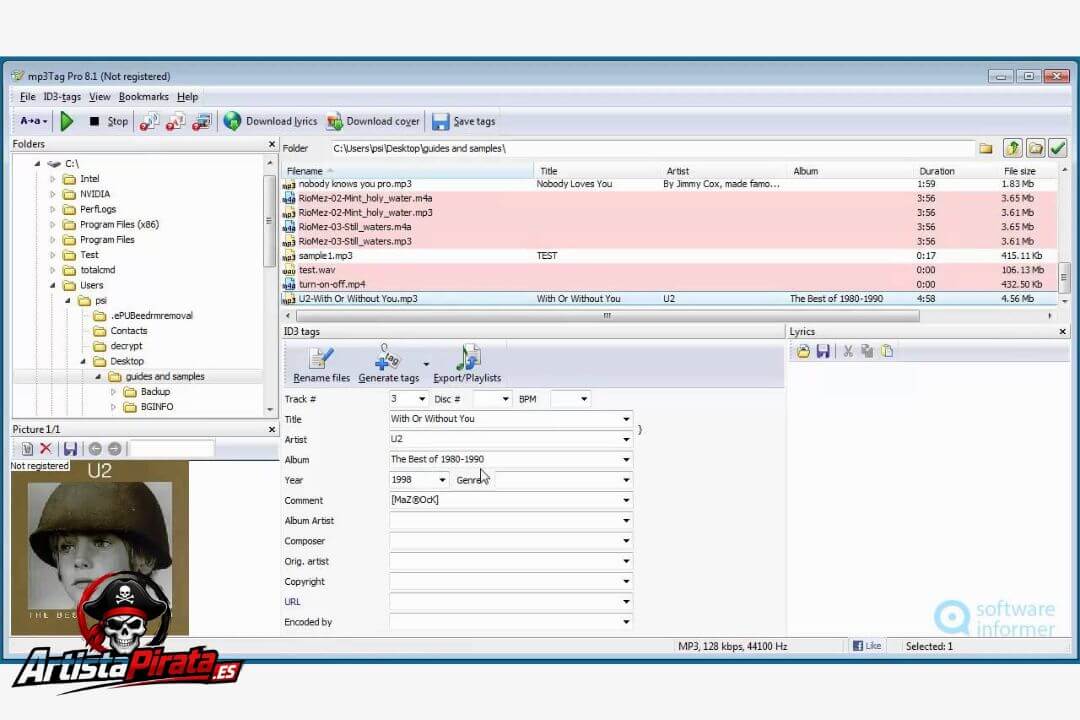Click the load picture icon in Picture panel
The height and width of the screenshot is (720, 1080).
(27, 449)
